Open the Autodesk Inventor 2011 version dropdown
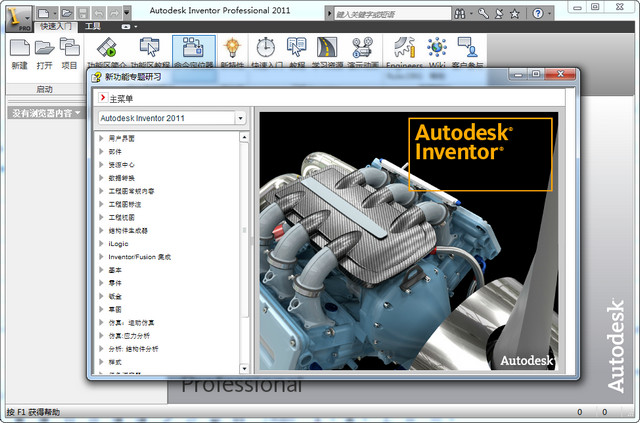This screenshot has height=423, width=640. click(241, 118)
